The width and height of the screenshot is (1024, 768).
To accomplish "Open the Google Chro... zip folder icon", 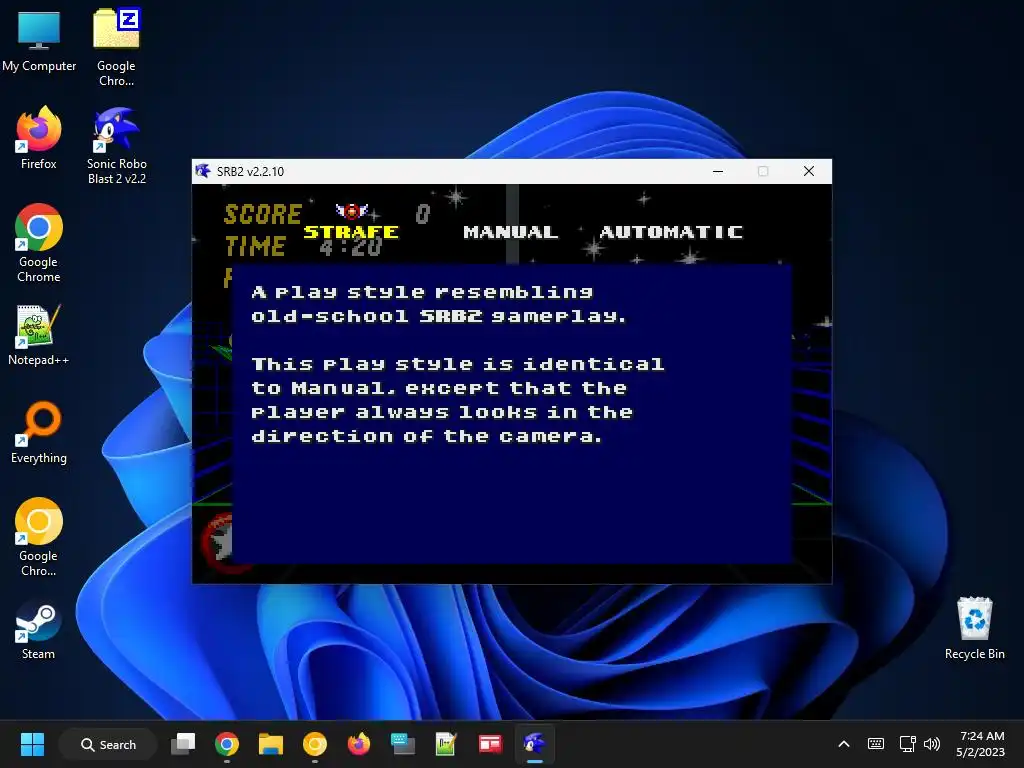I will [116, 48].
